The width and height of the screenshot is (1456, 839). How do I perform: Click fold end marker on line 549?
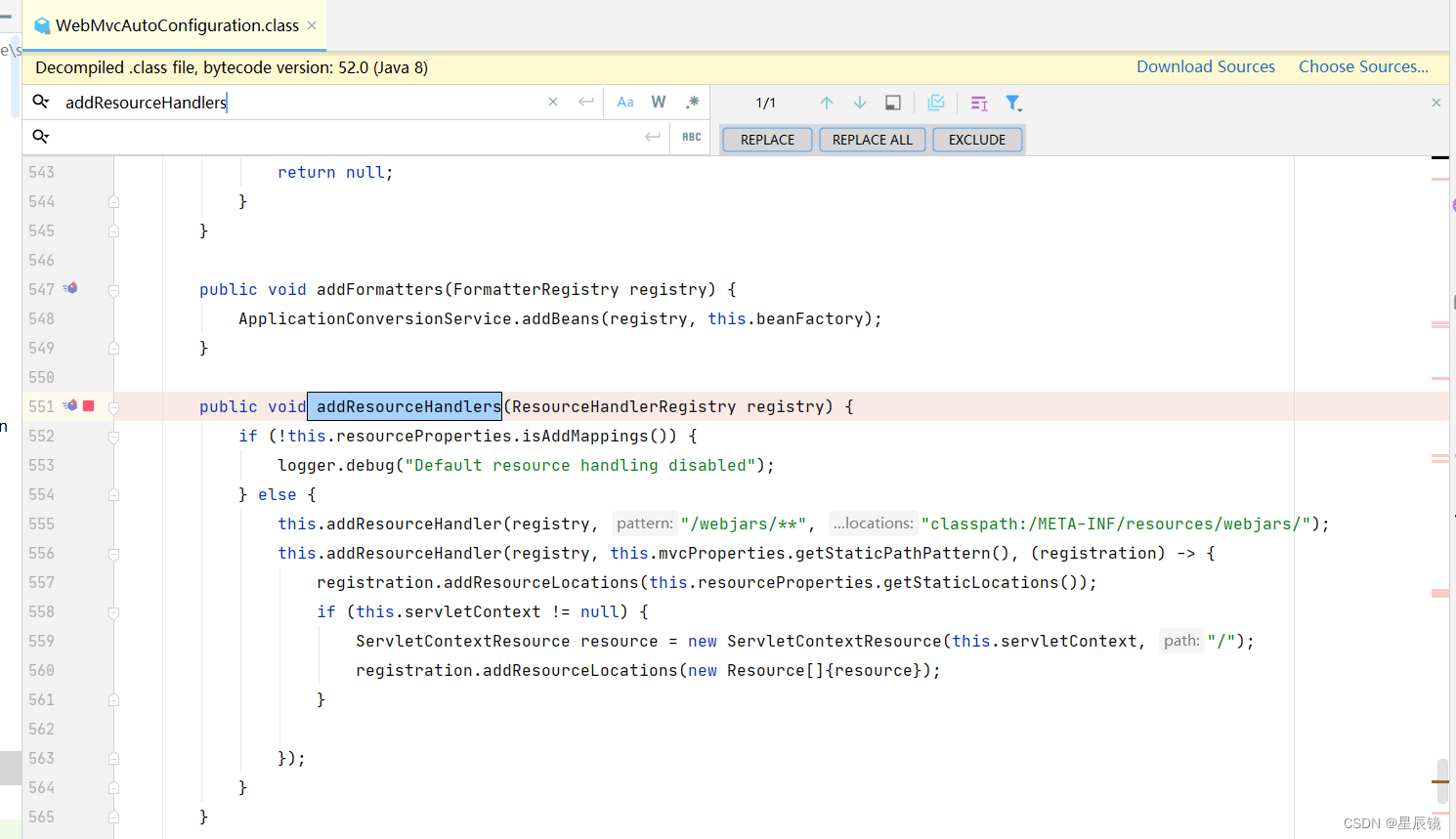click(x=113, y=349)
